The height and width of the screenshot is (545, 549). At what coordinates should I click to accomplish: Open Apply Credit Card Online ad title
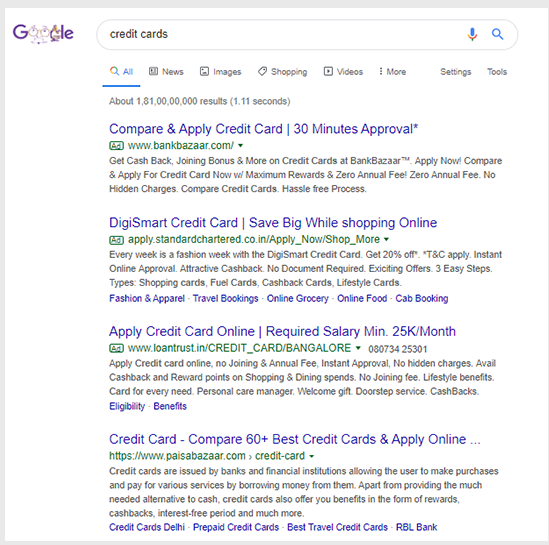point(283,331)
